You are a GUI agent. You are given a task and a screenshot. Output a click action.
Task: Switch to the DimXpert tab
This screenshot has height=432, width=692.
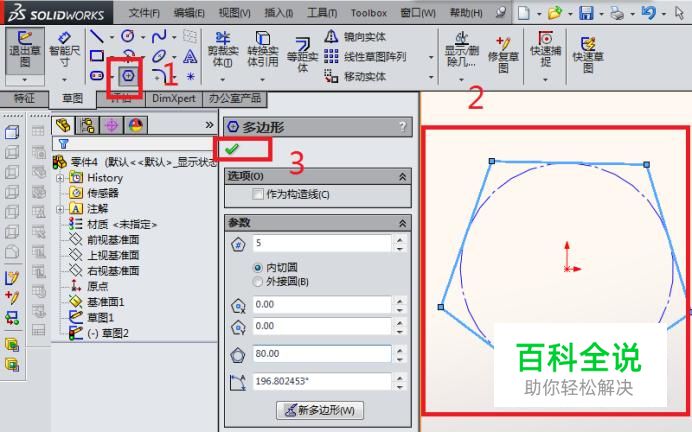point(173,98)
